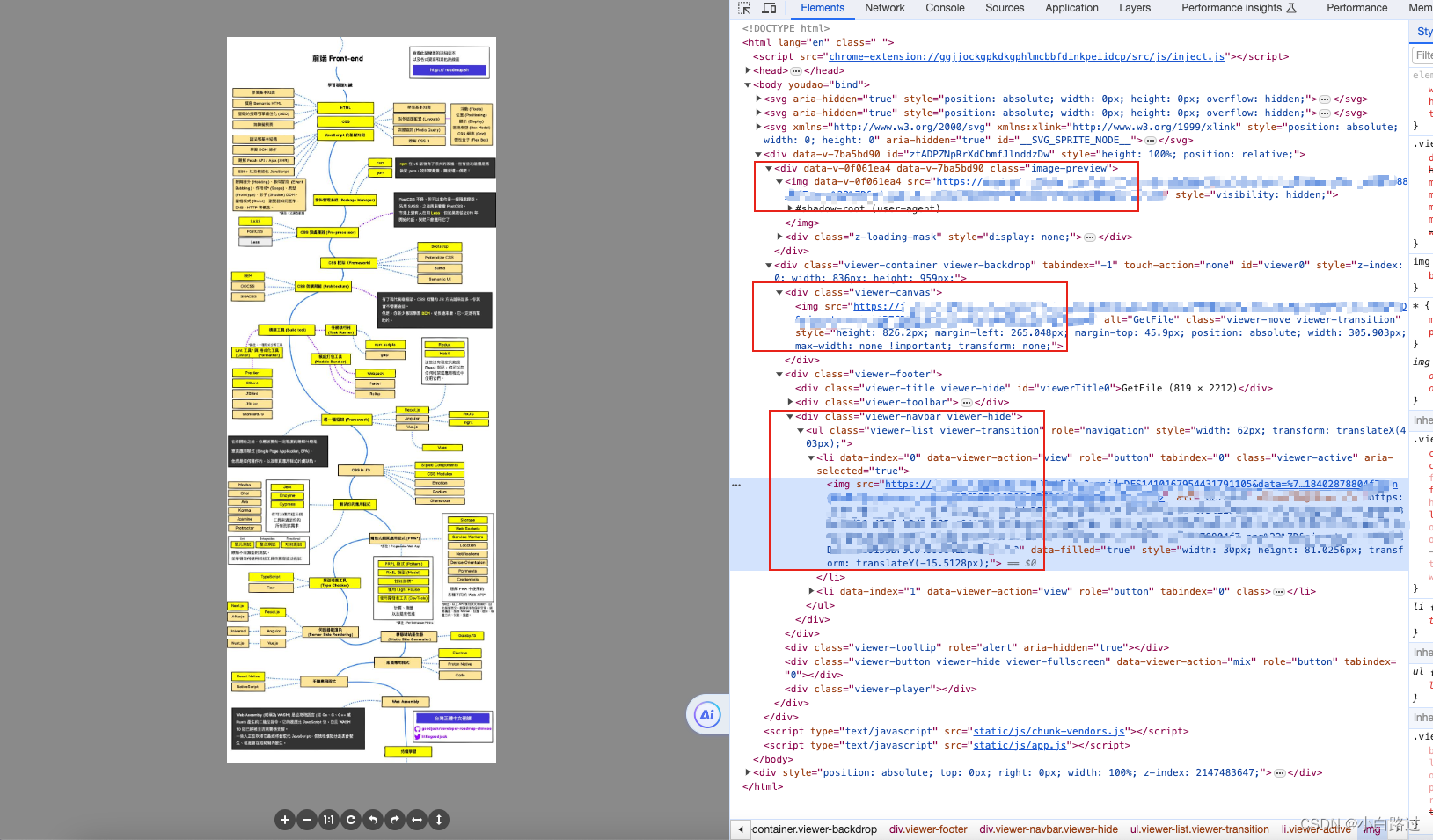Collapse the body youdao bind node
The width and height of the screenshot is (1433, 840).
[x=748, y=84]
